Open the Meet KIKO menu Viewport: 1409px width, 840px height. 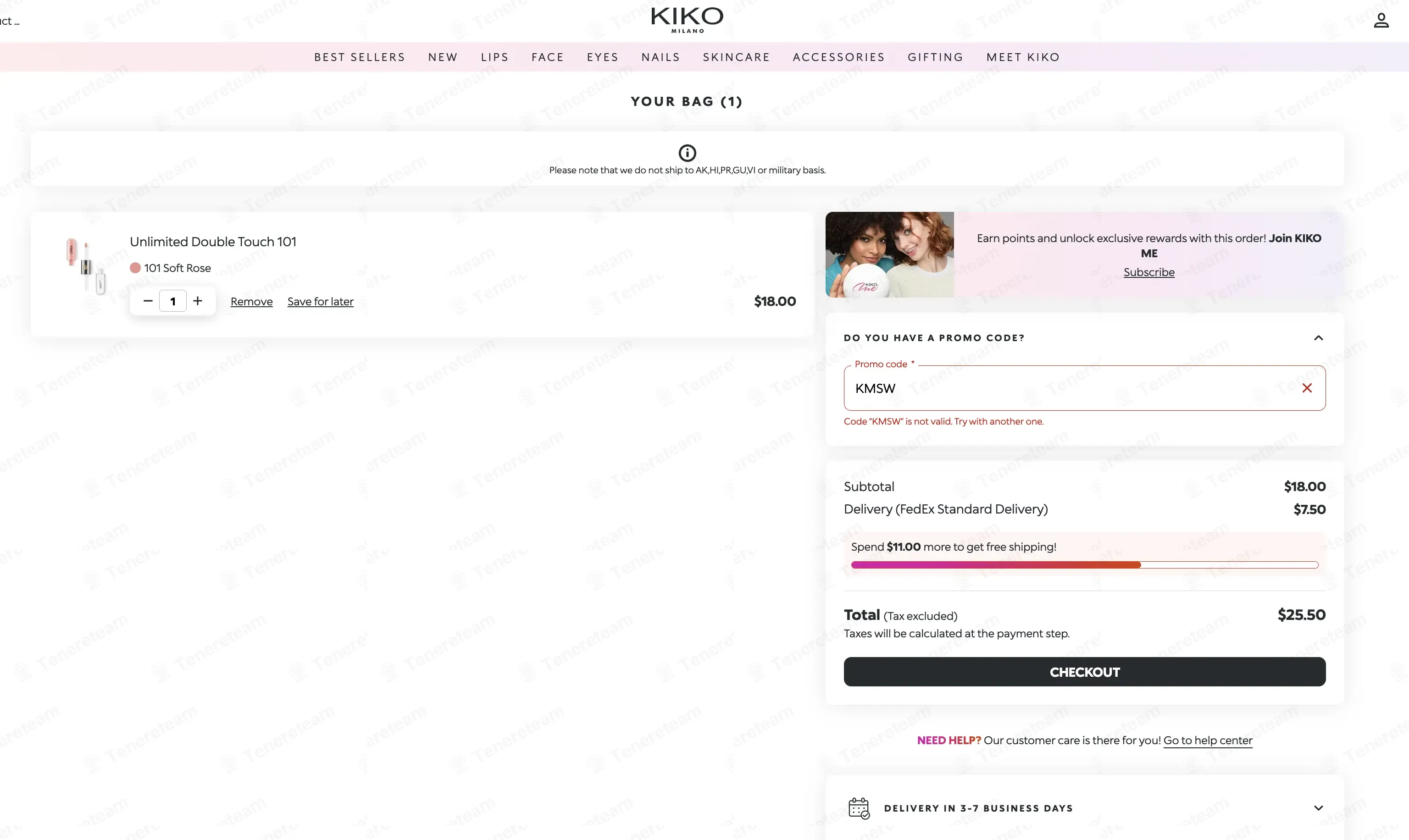point(1023,57)
